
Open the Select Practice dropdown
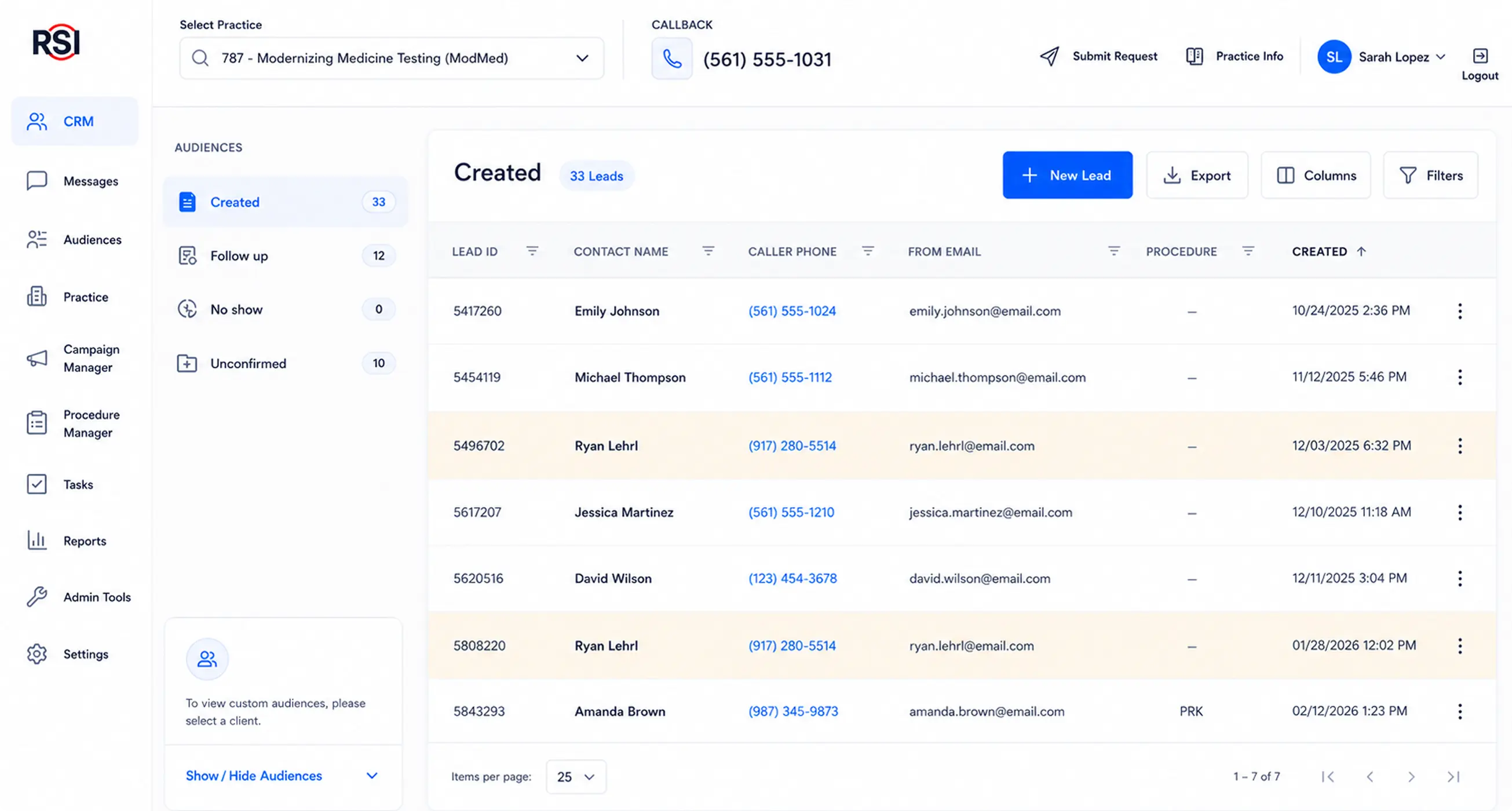point(392,58)
